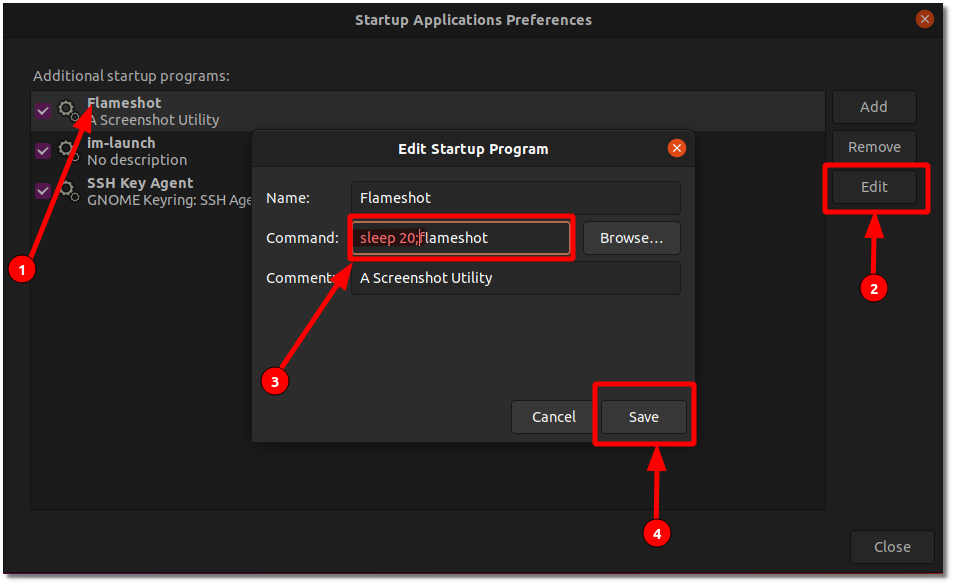The height and width of the screenshot is (585, 954).
Task: Click the Edit Startup Program title bar
Action: tap(473, 149)
